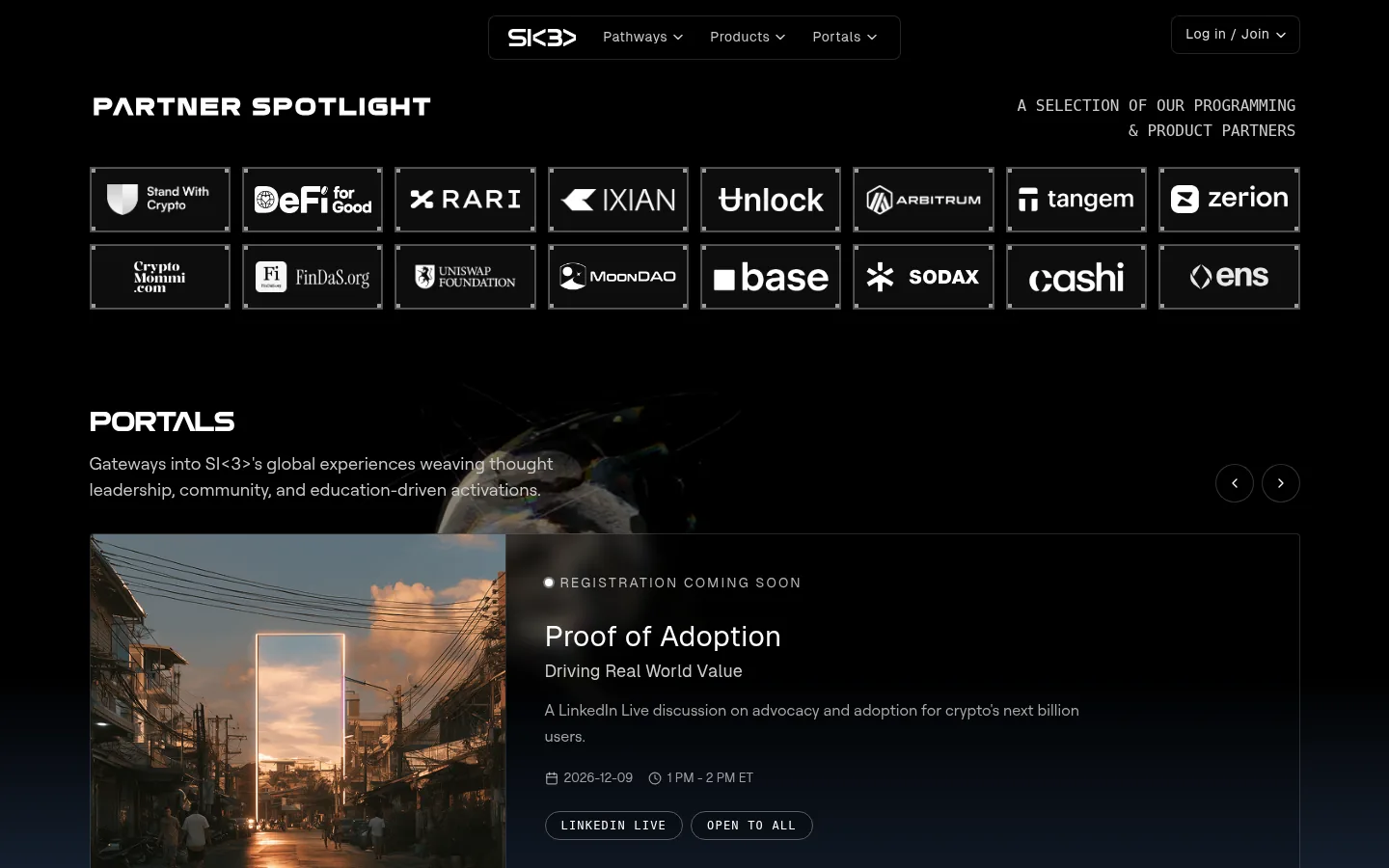Open the ens partner logo
The image size is (1389, 868).
coord(1229,277)
